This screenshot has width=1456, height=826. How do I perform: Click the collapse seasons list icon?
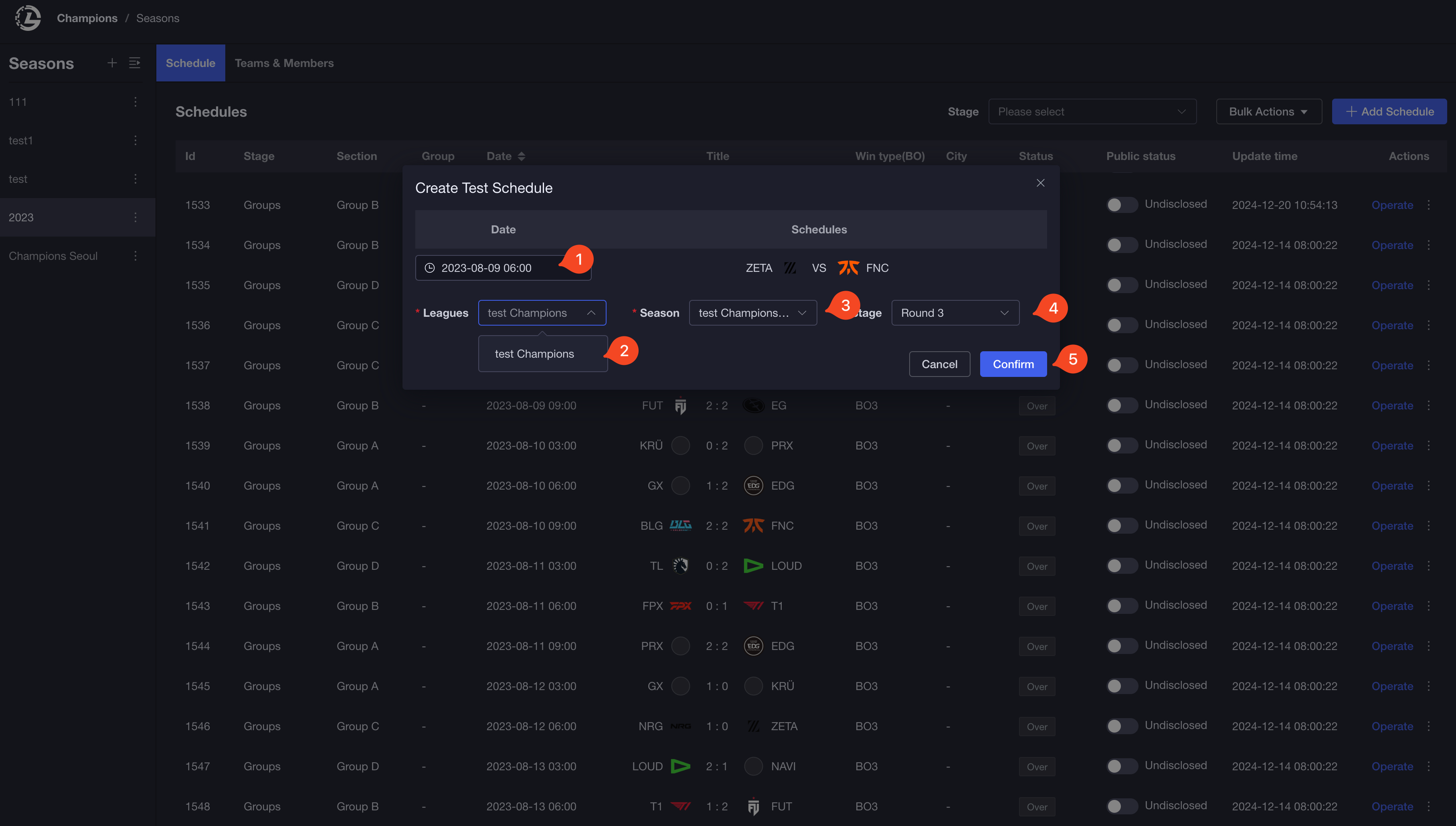(134, 63)
